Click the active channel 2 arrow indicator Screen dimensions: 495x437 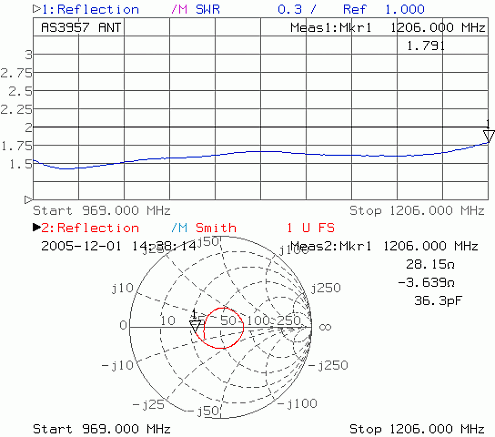pyautogui.click(x=37, y=227)
